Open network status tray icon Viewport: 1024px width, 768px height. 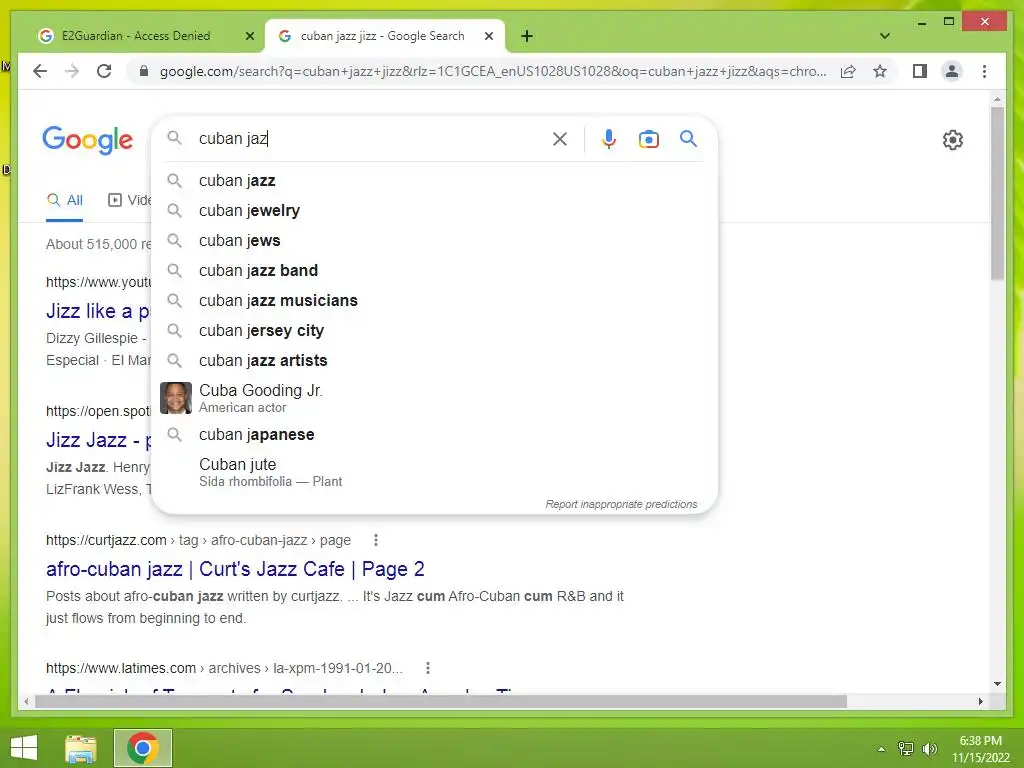[906, 749]
